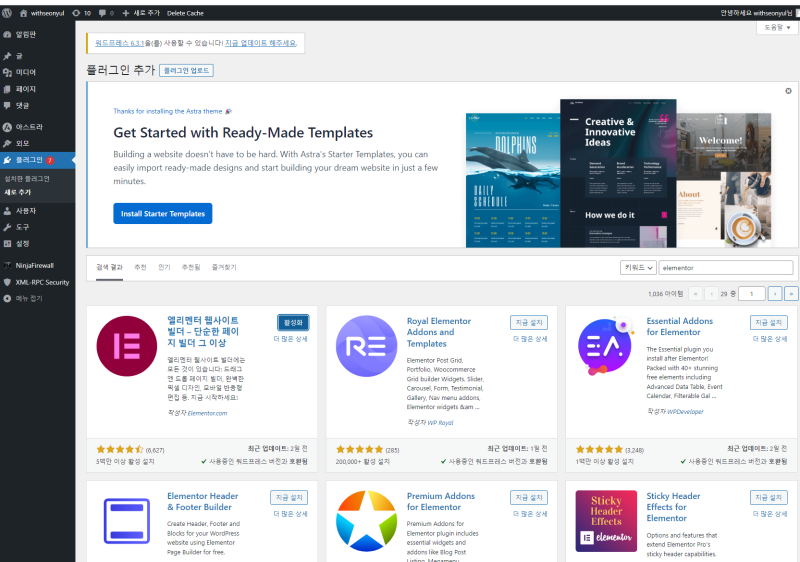The image size is (800, 562).
Task: Open Astra theme icon in sidebar
Action: [x=7, y=127]
